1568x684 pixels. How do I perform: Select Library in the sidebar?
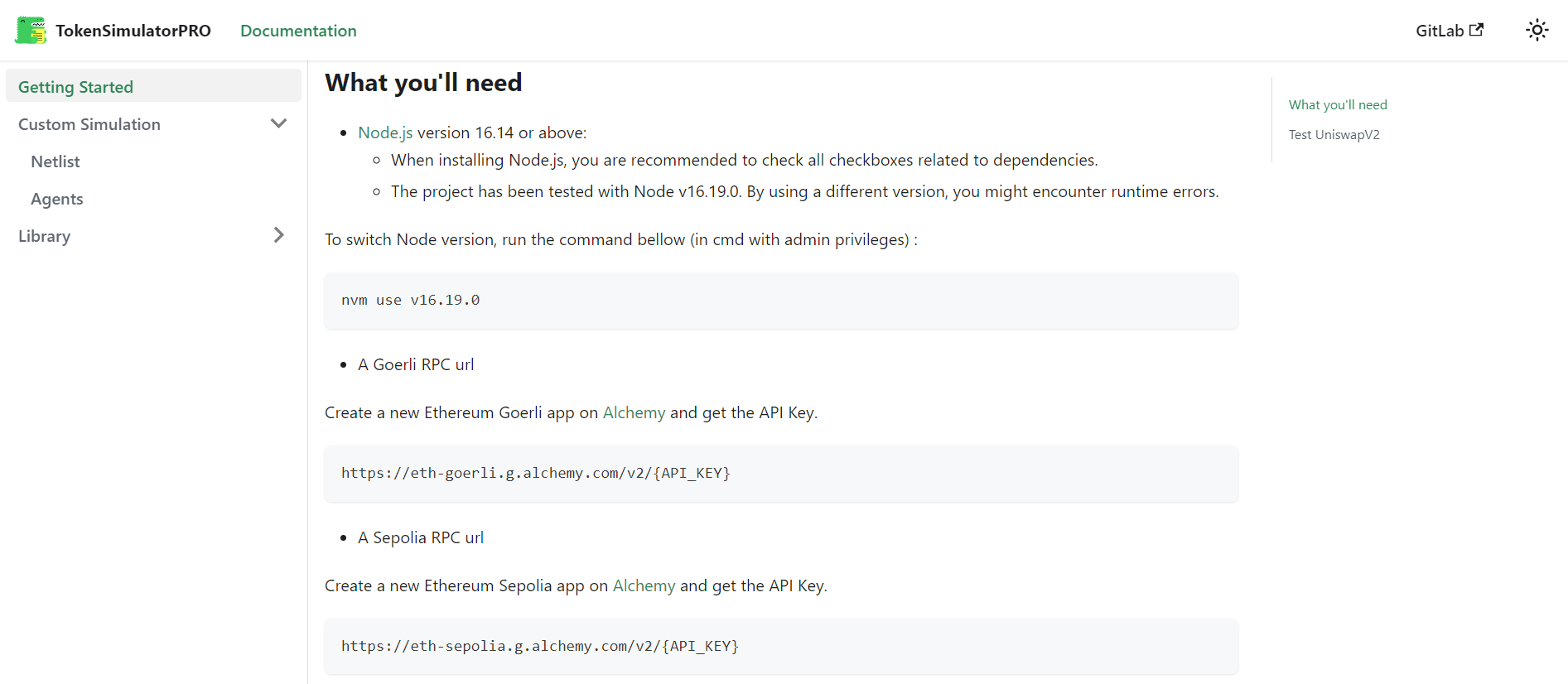(x=44, y=236)
